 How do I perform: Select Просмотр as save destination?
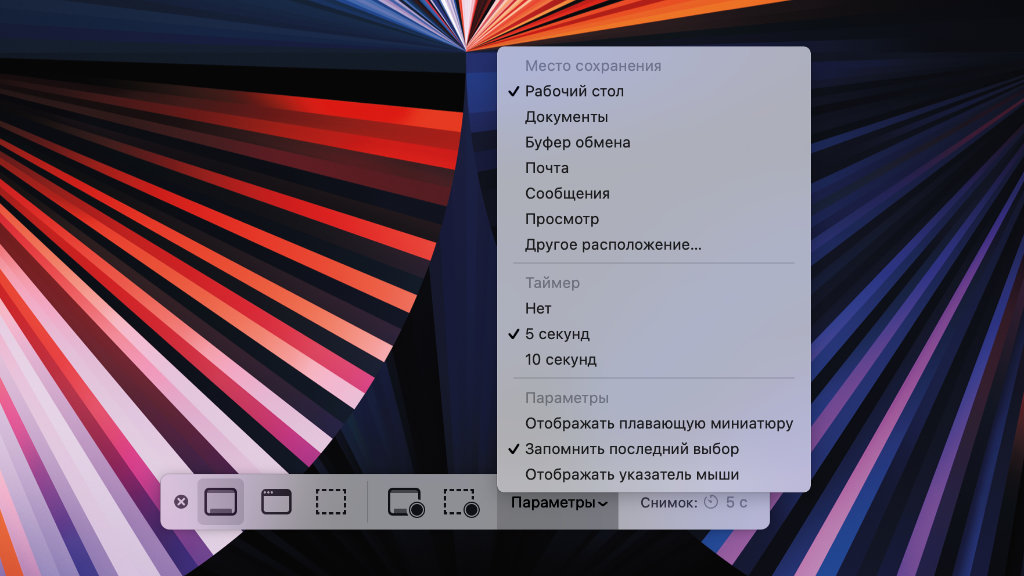point(562,219)
